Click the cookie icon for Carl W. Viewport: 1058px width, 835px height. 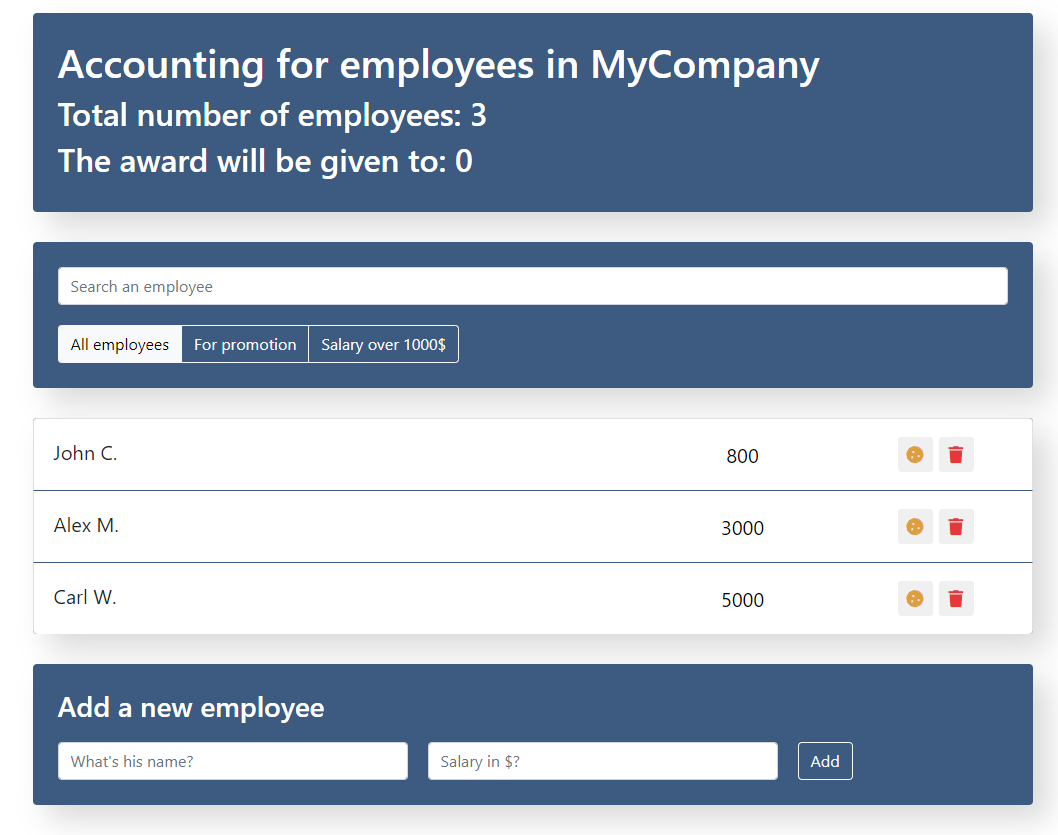915,599
